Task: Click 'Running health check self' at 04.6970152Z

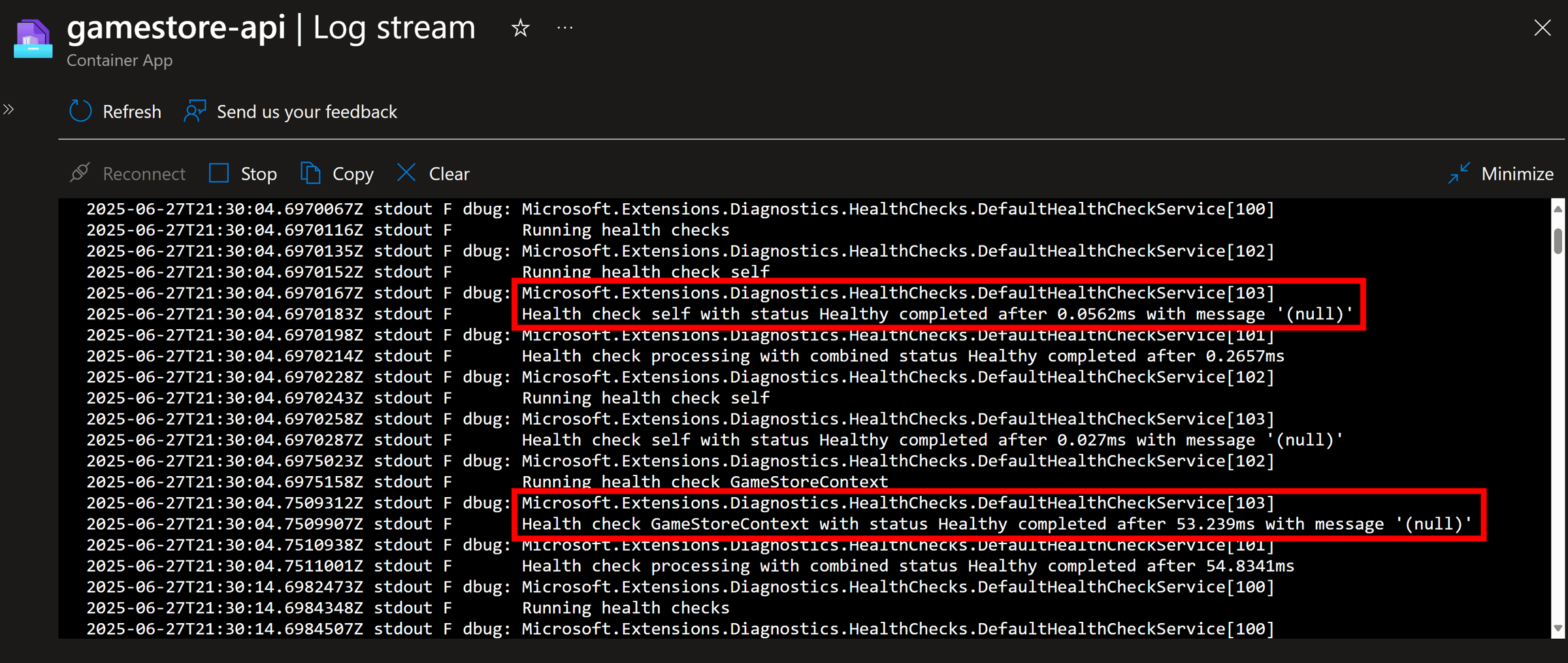Action: click(645, 272)
